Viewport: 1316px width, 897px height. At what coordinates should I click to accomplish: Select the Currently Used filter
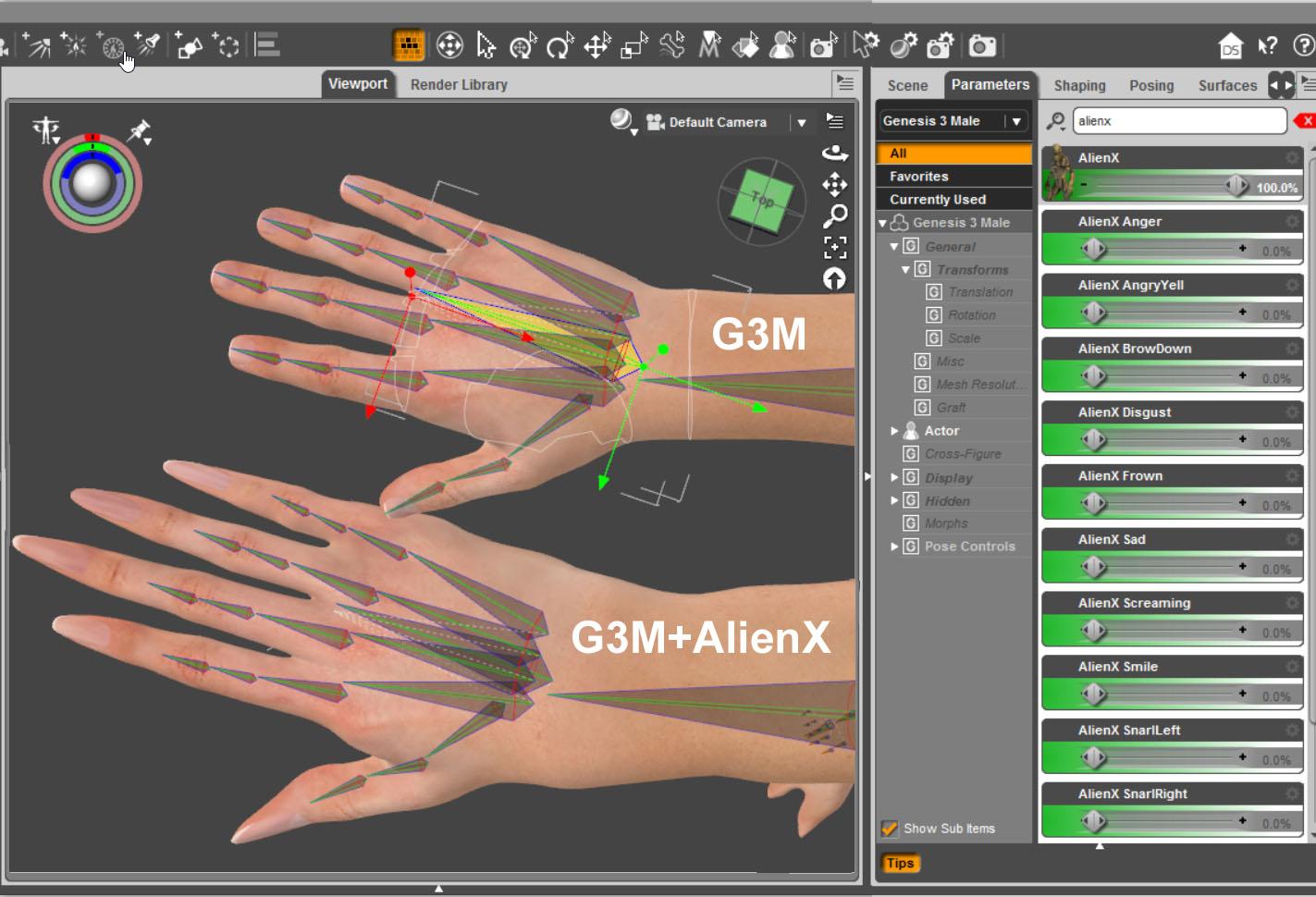(953, 200)
